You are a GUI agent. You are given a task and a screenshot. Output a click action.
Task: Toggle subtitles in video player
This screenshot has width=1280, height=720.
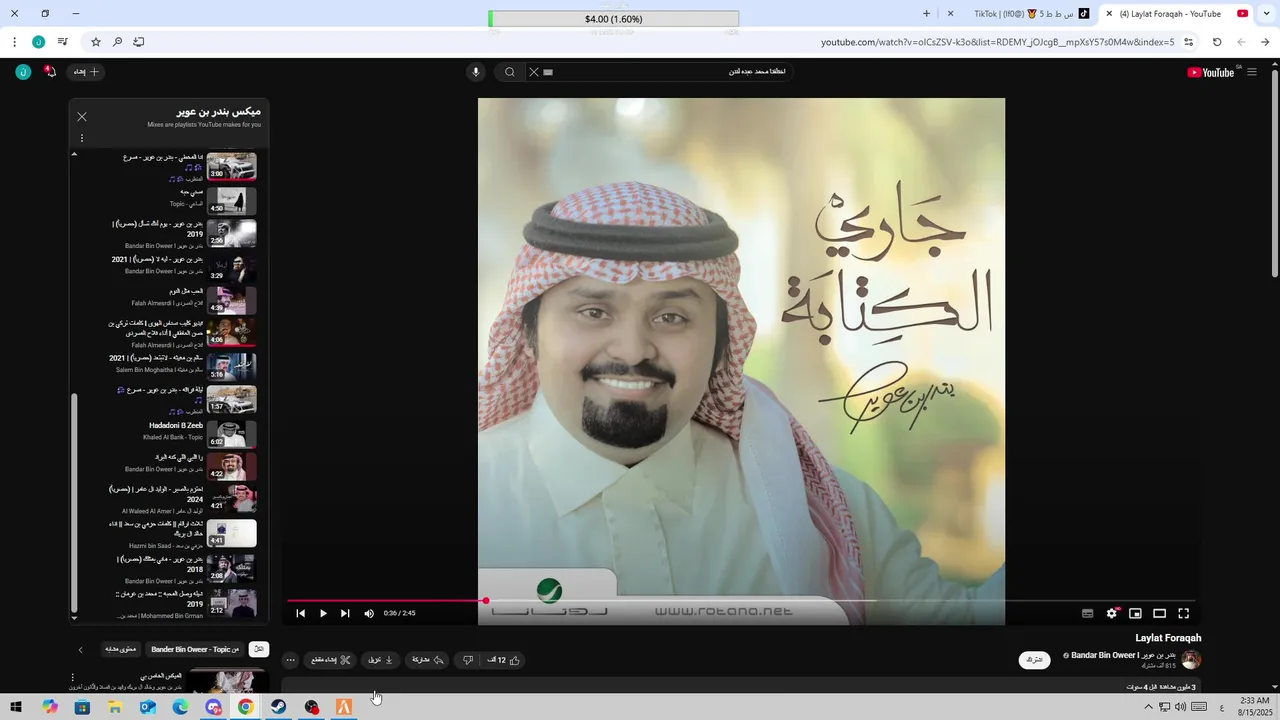(1087, 613)
